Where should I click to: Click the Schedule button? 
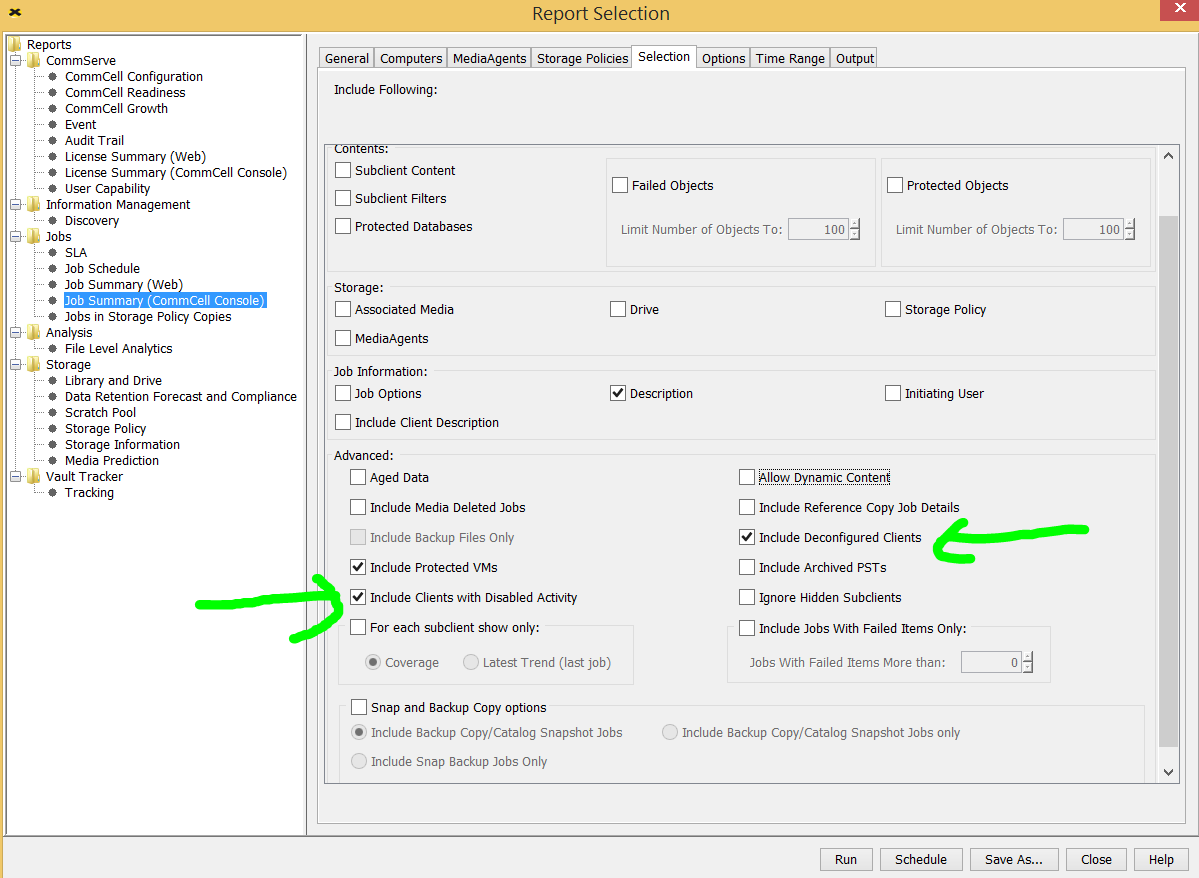(921, 860)
